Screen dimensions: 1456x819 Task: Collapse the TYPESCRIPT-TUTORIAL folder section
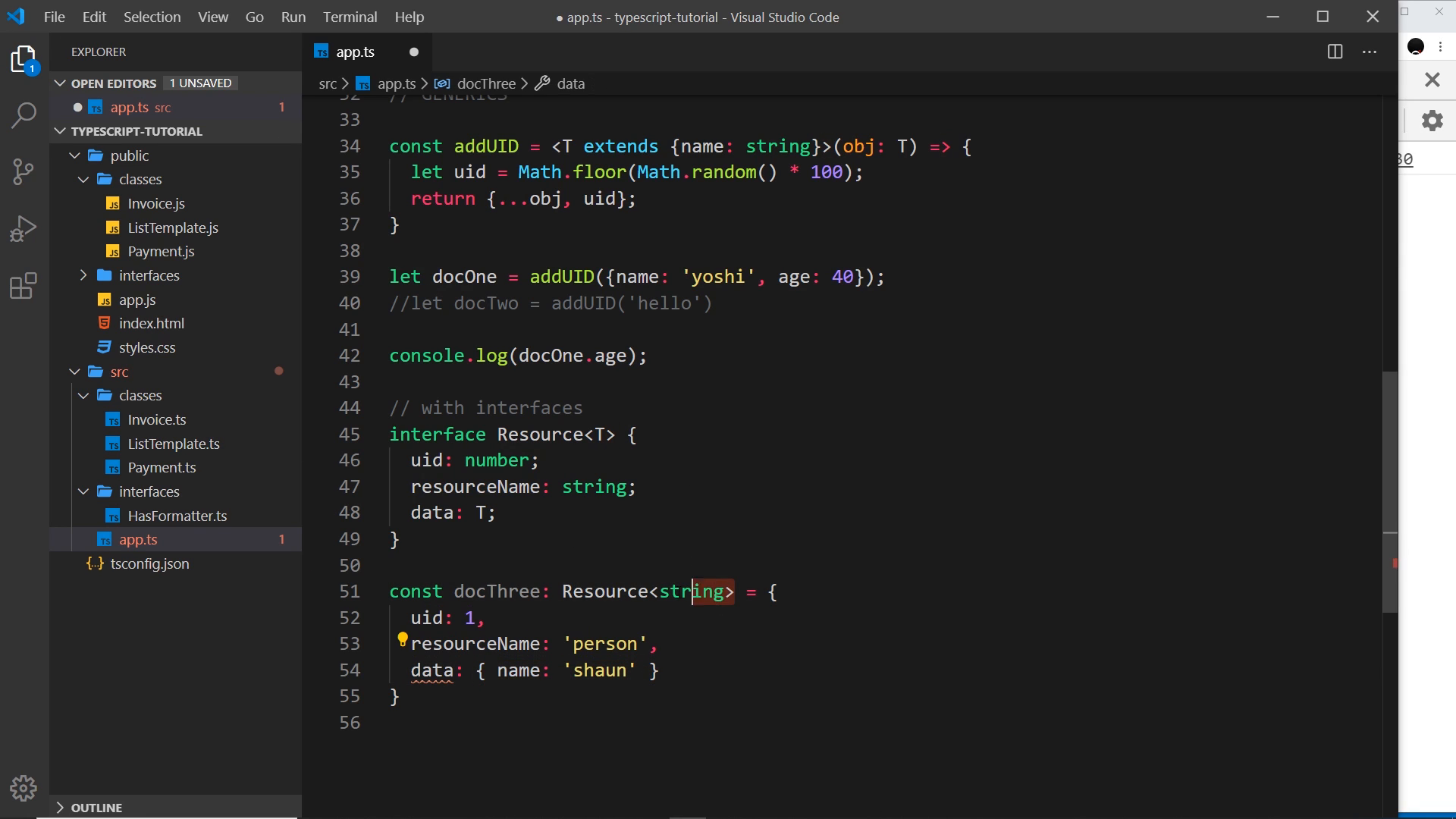click(61, 130)
